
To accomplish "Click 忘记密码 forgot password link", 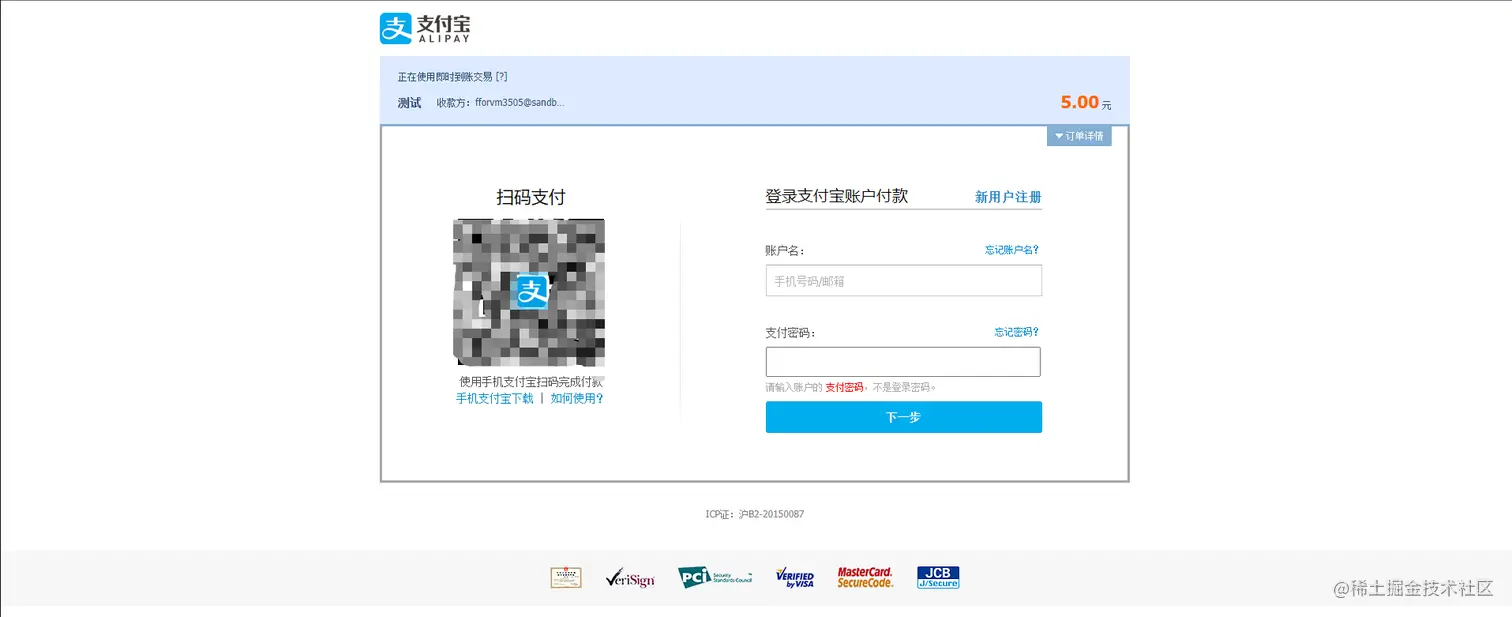I will (x=1016, y=331).
